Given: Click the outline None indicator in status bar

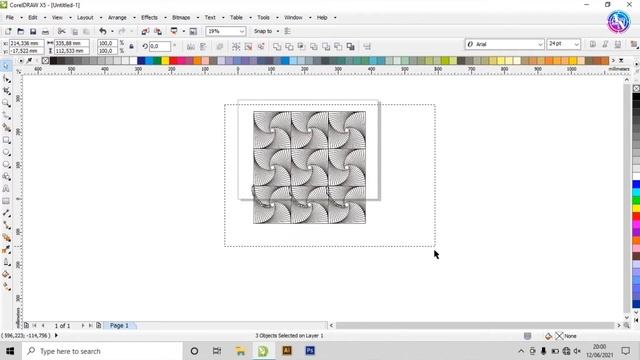Looking at the screenshot, I should (x=567, y=336).
